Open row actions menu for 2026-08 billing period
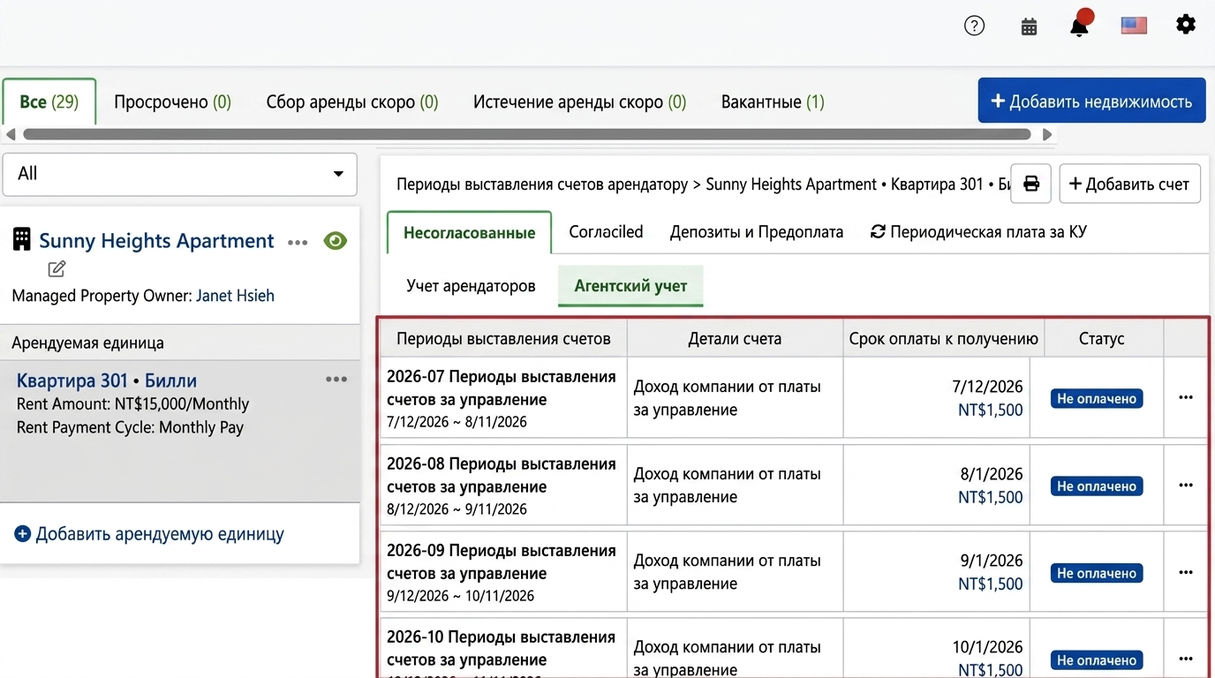This screenshot has height=678, width=1215. (1186, 485)
